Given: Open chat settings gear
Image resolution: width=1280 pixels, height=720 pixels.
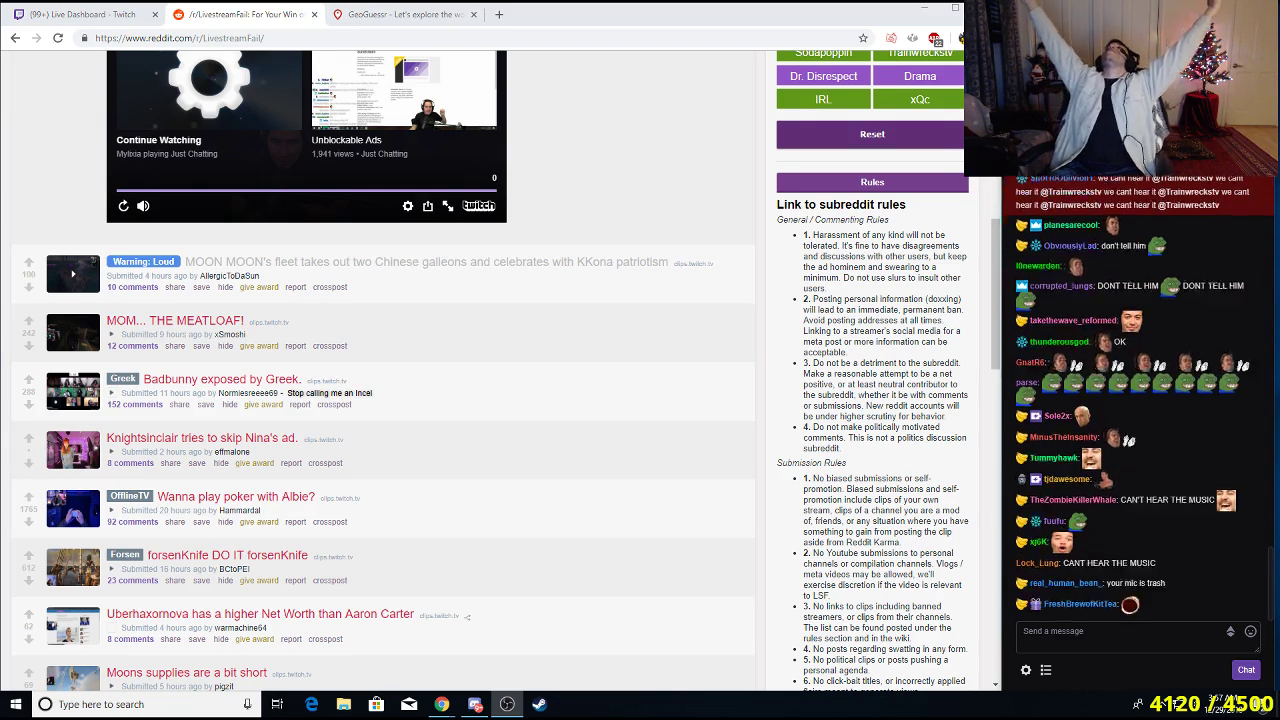Looking at the screenshot, I should pyautogui.click(x=1025, y=670).
